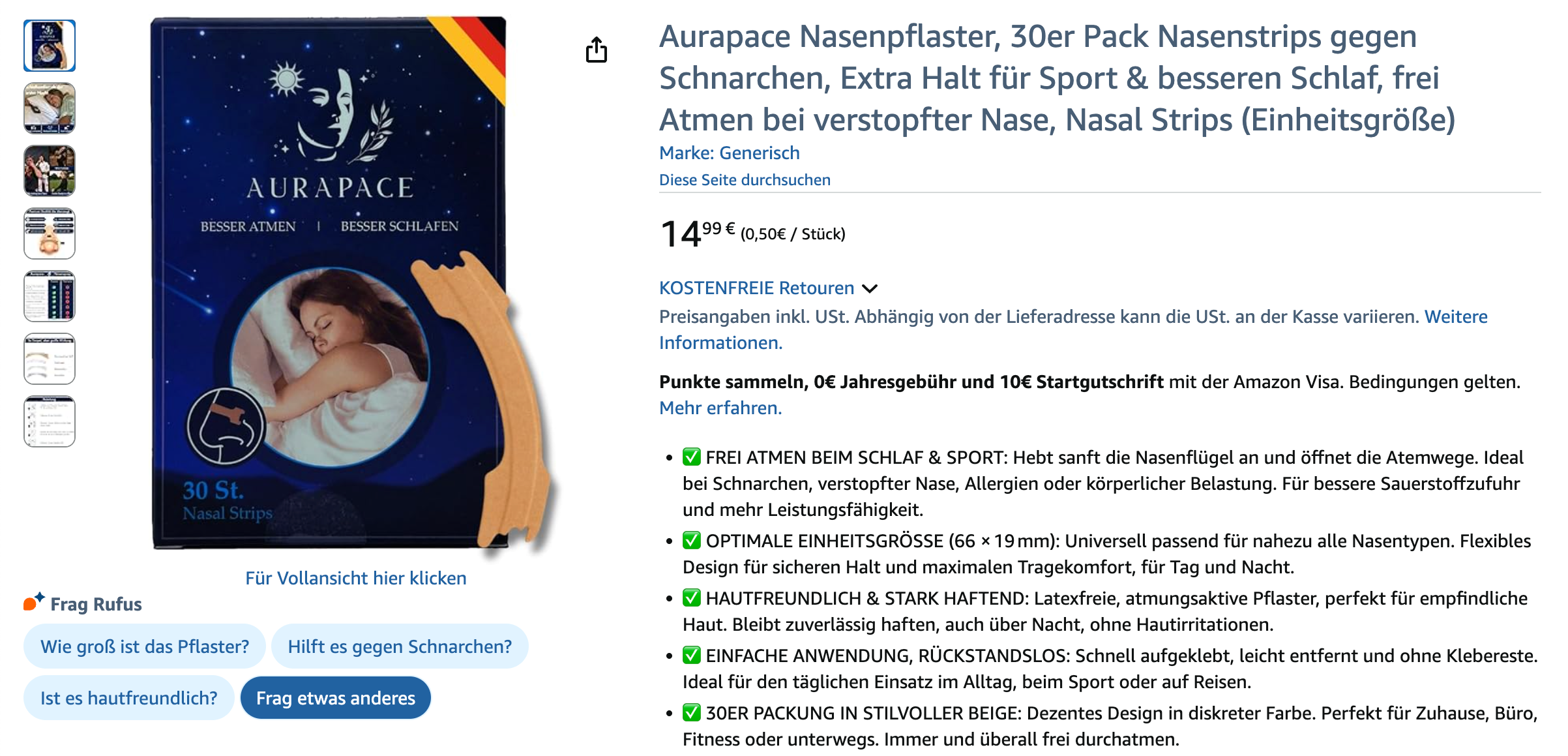1568x756 pixels.
Task: Select the first product box thumbnail
Action: 50,46
